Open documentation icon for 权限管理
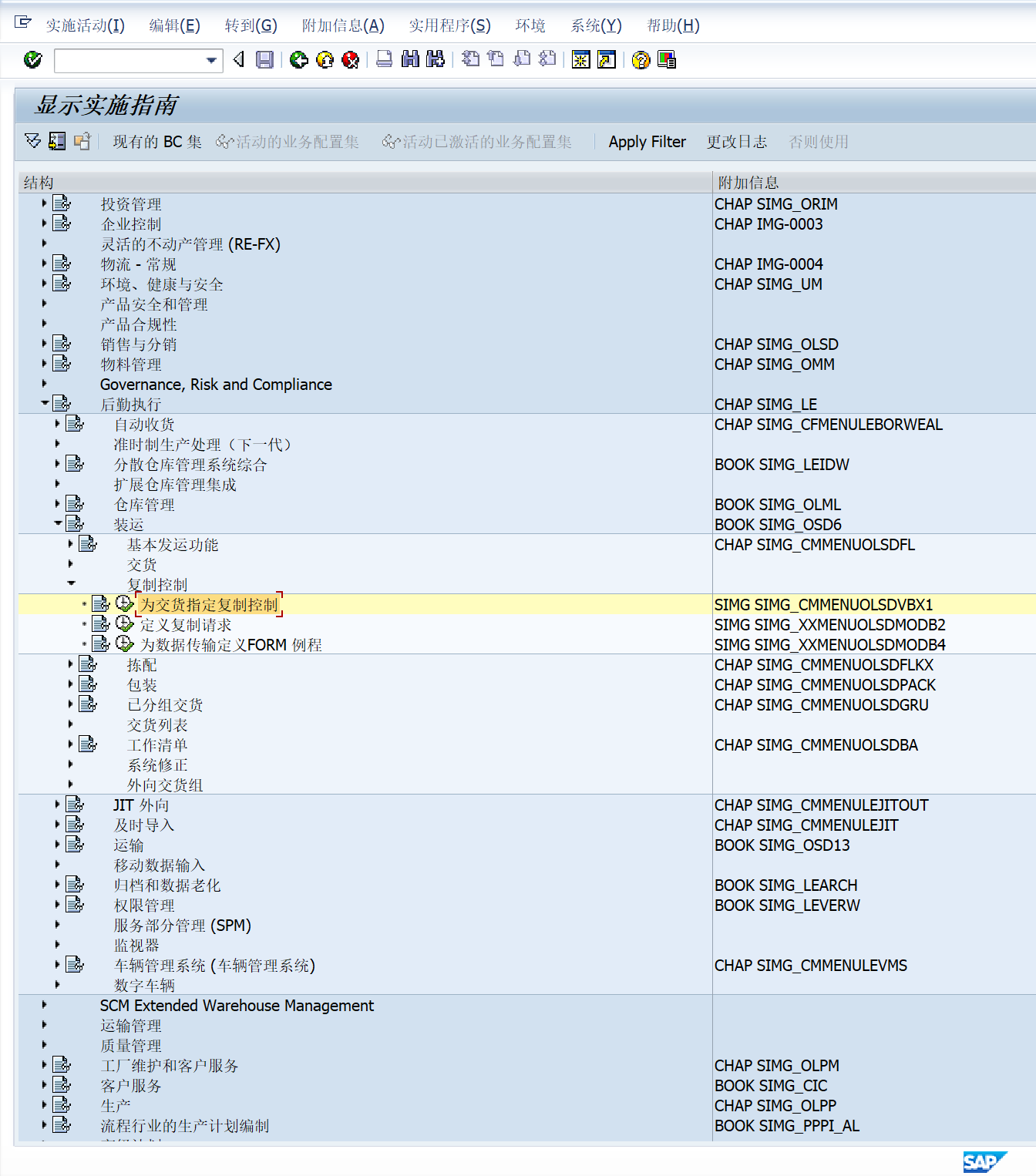This screenshot has height=1176, width=1036. click(x=75, y=905)
